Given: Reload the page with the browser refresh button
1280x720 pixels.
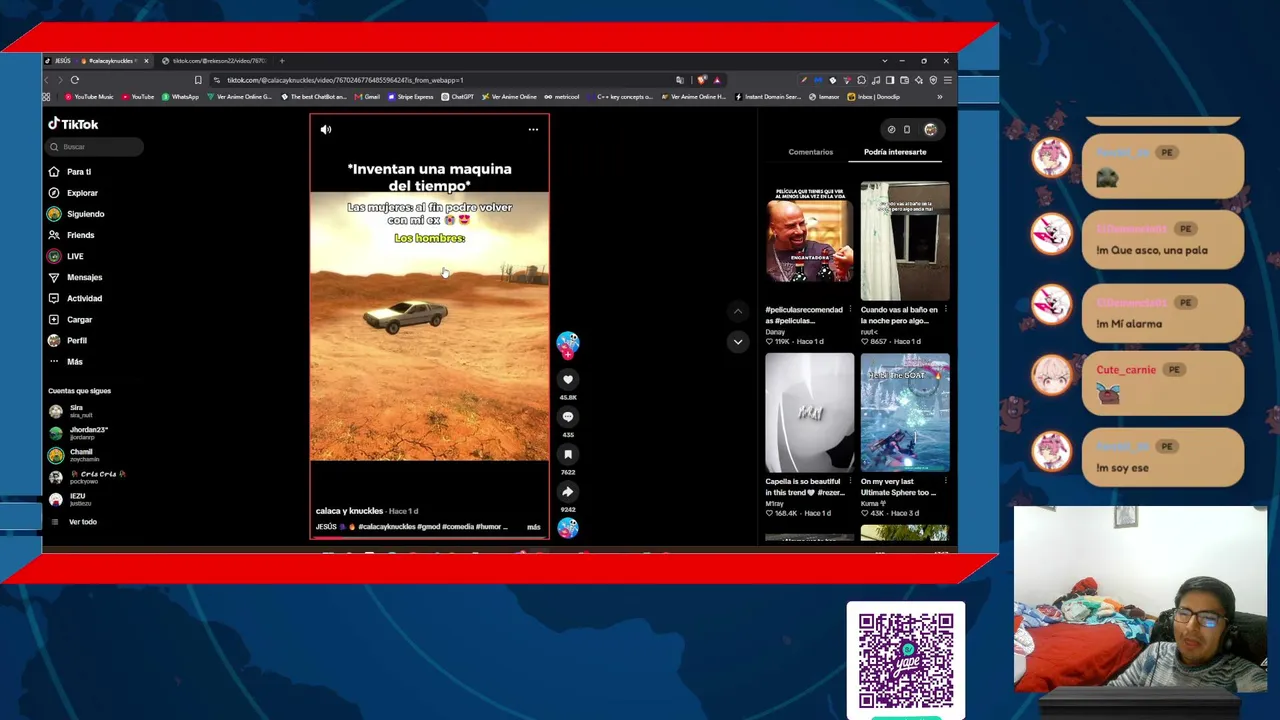Looking at the screenshot, I should (75, 80).
